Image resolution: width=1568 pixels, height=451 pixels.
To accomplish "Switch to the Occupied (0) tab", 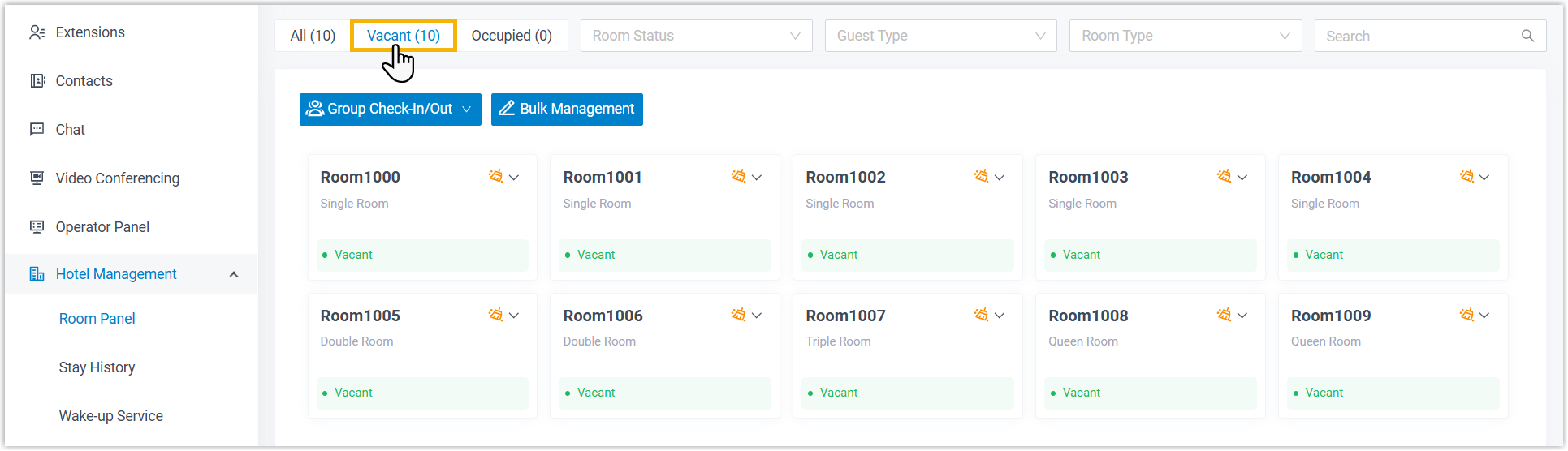I will [x=512, y=36].
